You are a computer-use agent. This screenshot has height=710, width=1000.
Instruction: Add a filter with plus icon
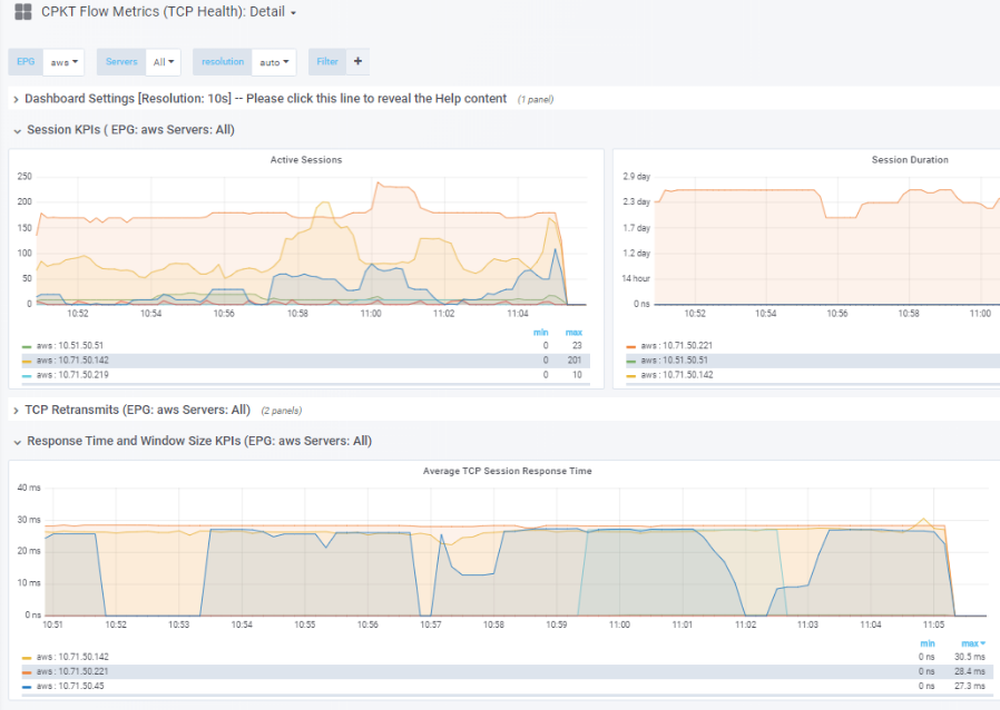coord(358,61)
